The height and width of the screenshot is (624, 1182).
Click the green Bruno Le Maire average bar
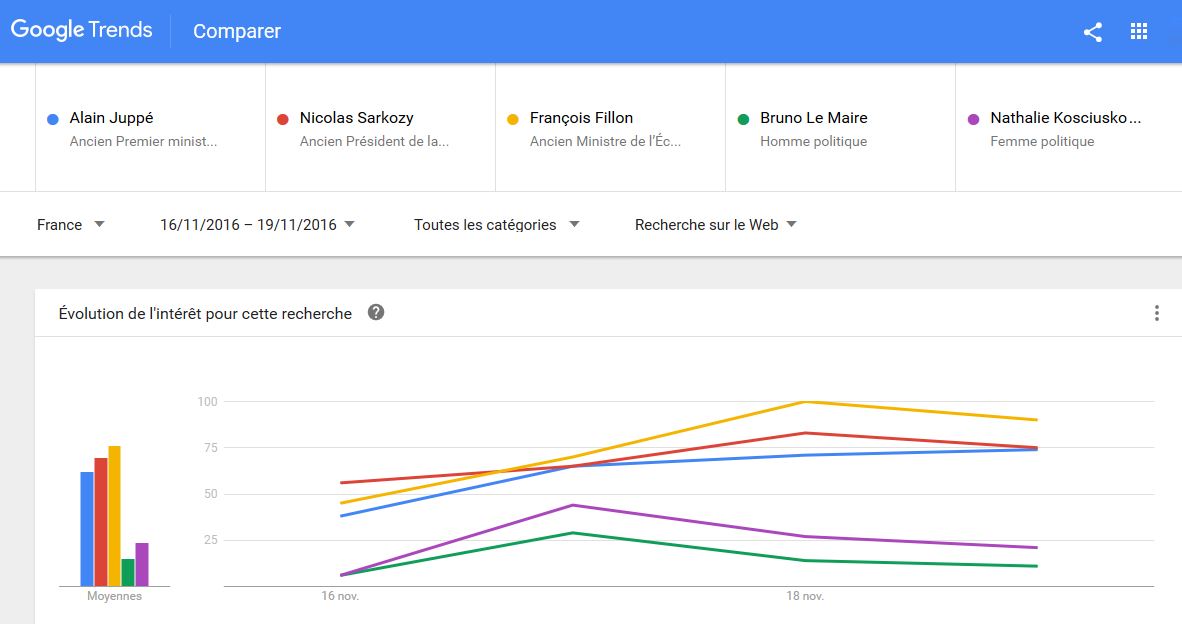(128, 573)
